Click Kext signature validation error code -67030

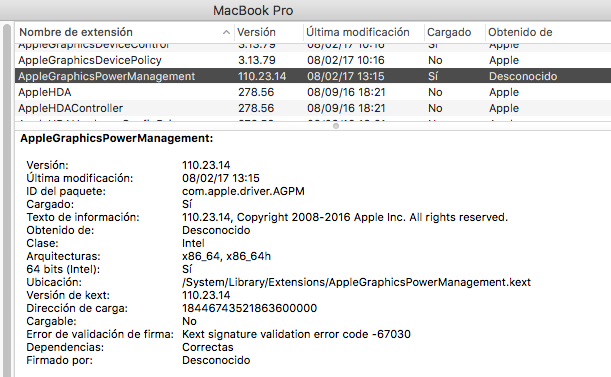[296, 334]
